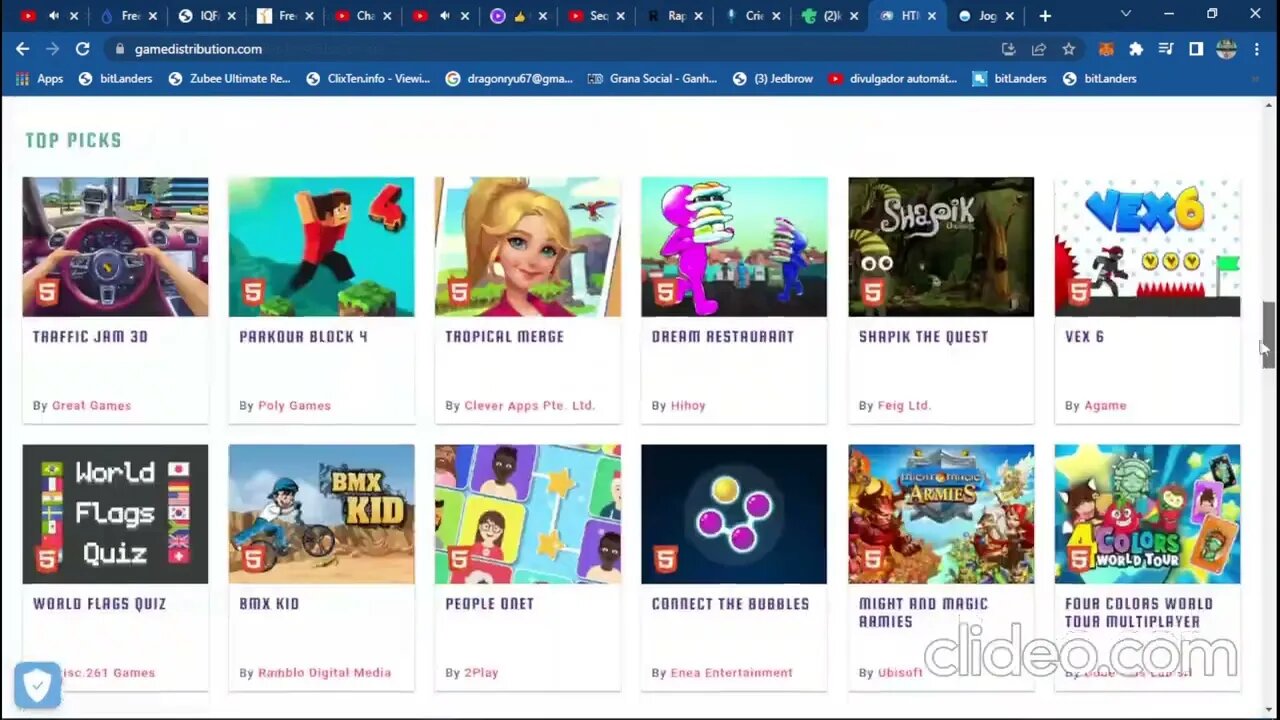The width and height of the screenshot is (1280, 720).
Task: View site info via the lock icon
Action: pos(120,49)
